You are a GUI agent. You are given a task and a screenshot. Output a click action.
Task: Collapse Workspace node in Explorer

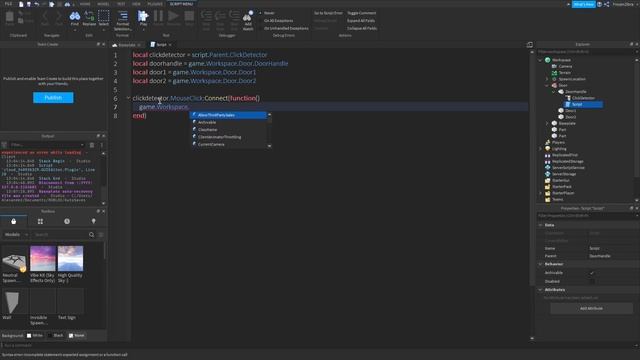[540, 60]
